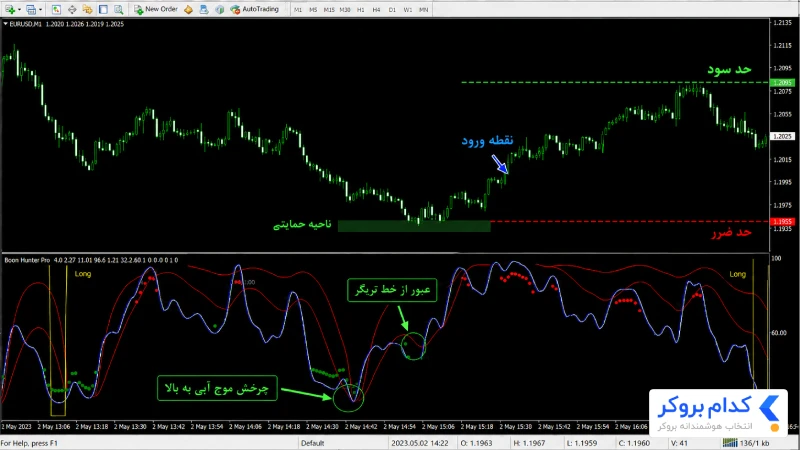Open the Navigator folder icon
The height and width of the screenshot is (450, 800).
pos(87,9)
